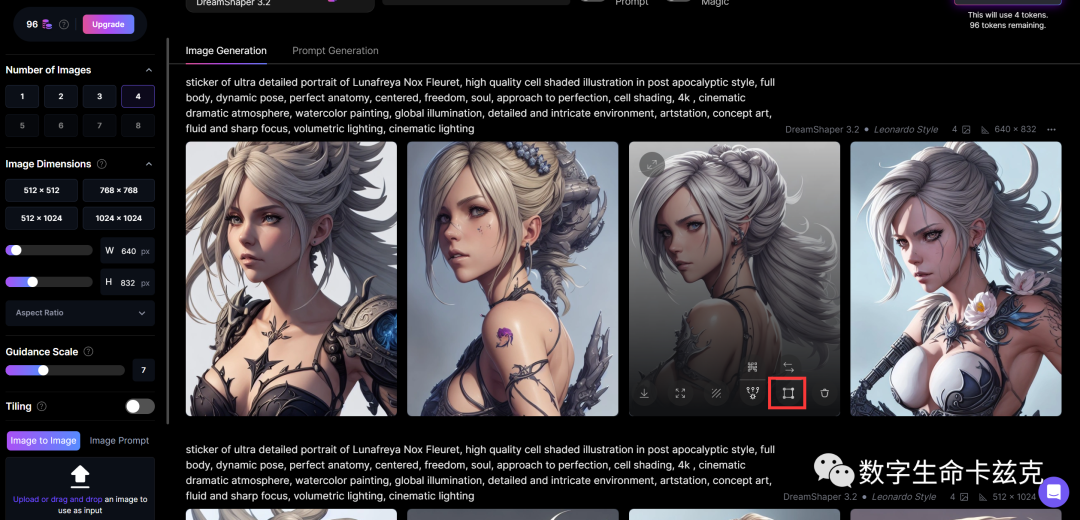Screen dimensions: 1080x520
Task: Open Guidance Scale help icon
Action: (88, 351)
